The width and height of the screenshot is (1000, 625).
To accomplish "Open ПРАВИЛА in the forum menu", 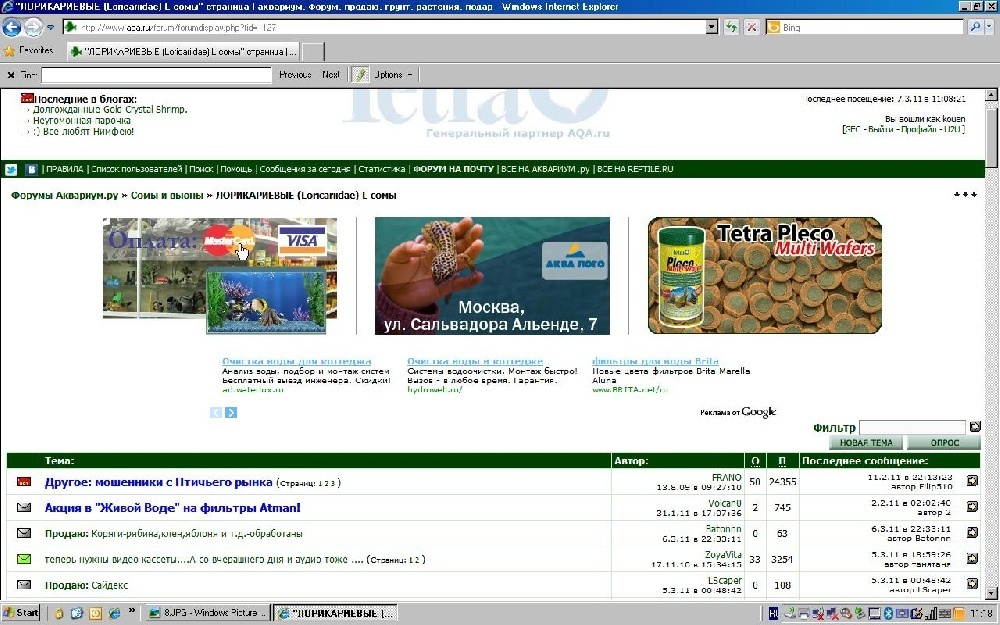I will 64,169.
